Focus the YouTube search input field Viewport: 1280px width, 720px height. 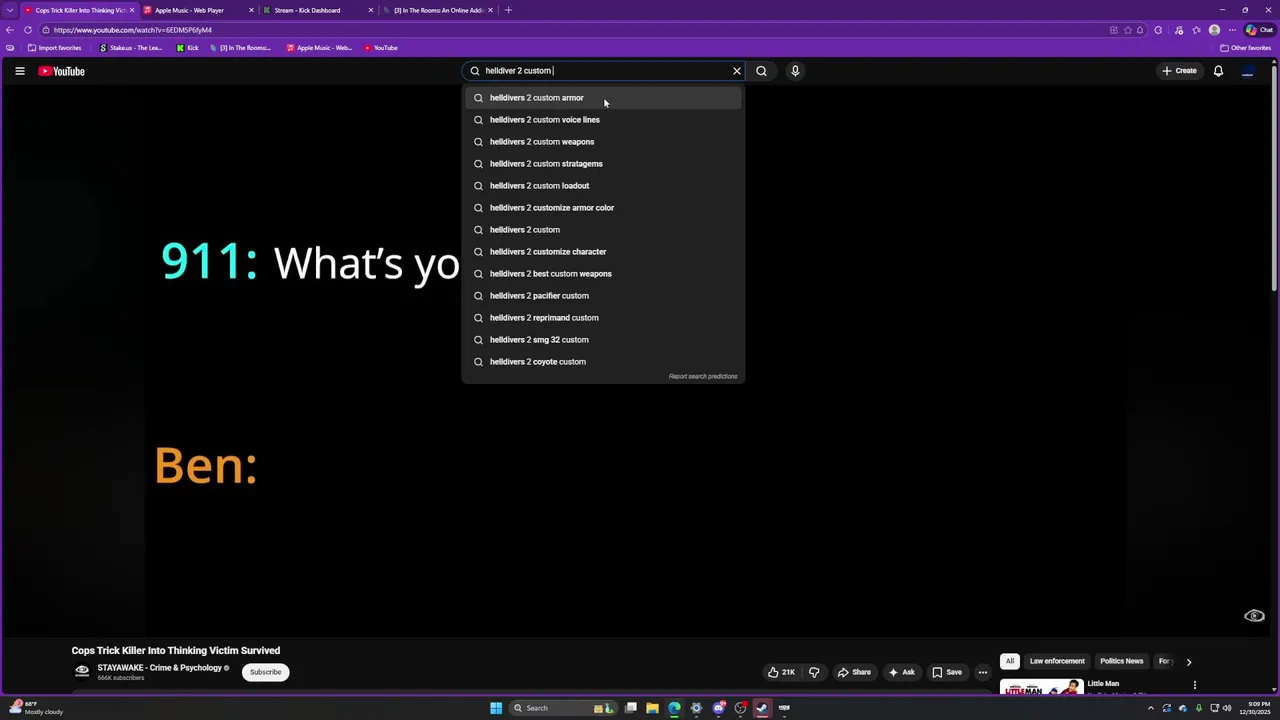click(605, 71)
